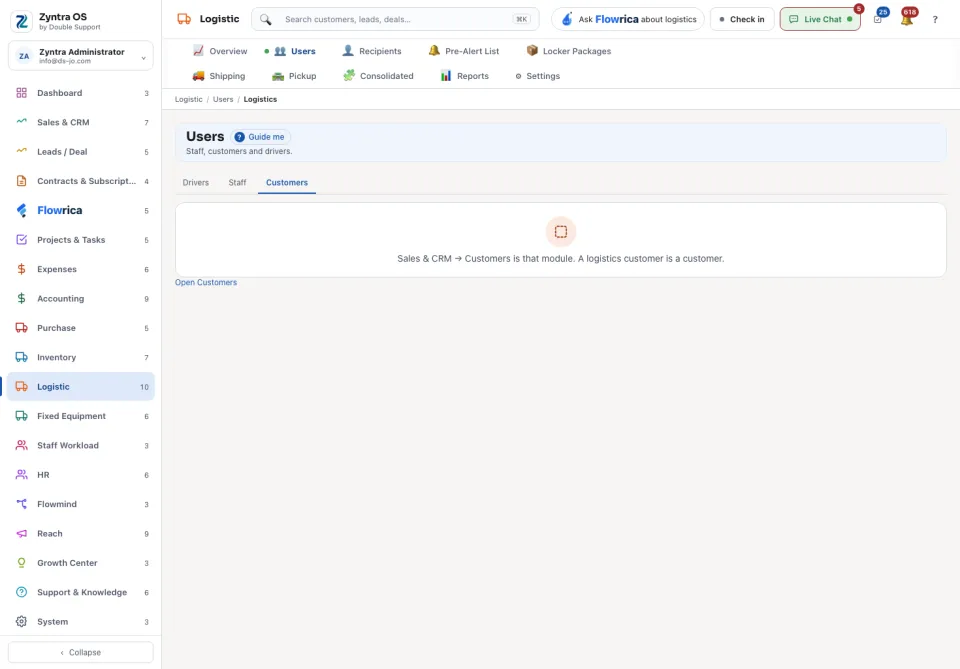Open Flowrica in the sidebar
Screen dimensions: 960x669
pos(81,211)
